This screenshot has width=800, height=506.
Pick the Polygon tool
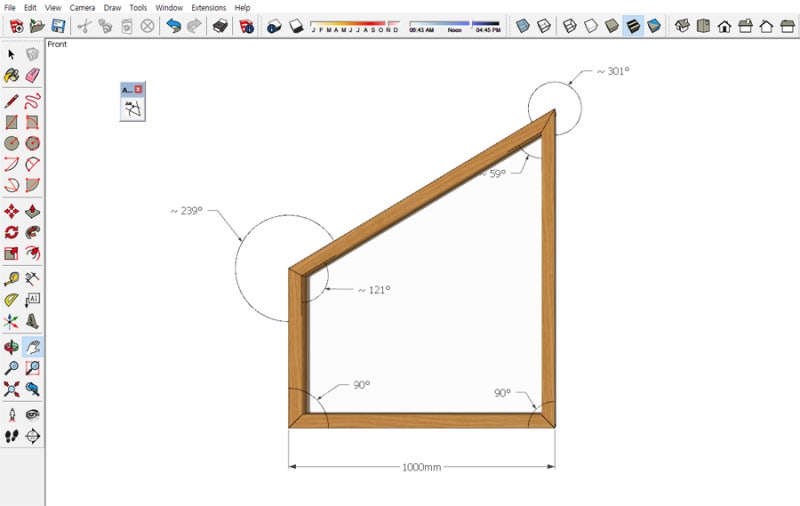click(32, 143)
